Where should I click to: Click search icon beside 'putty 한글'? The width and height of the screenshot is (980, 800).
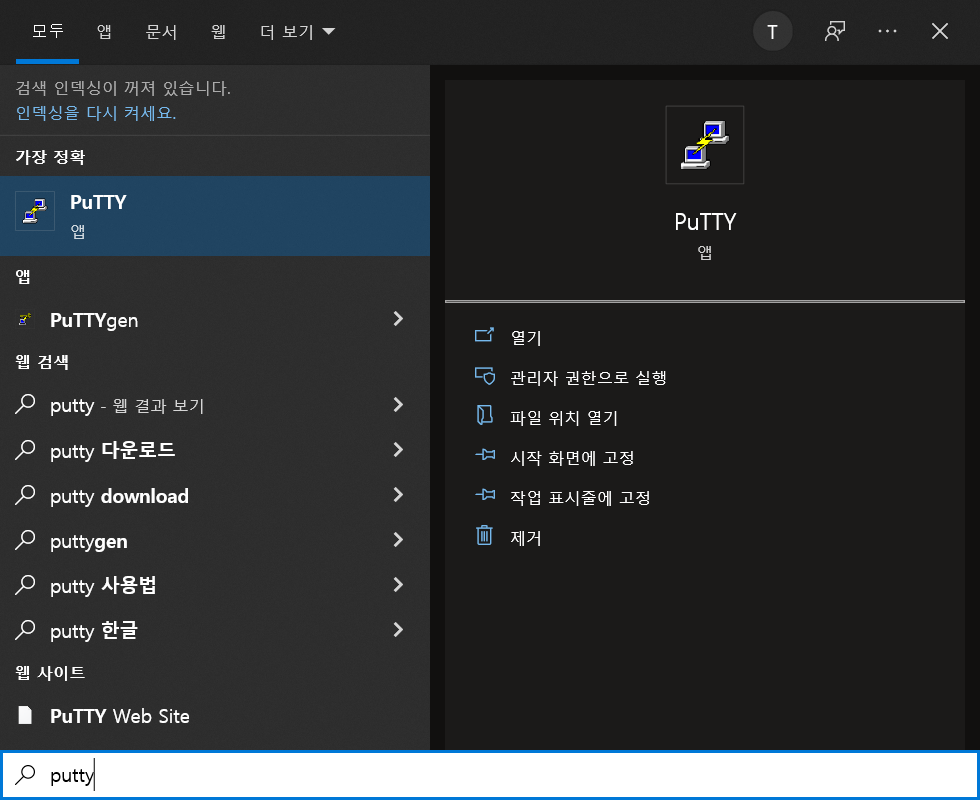25,629
